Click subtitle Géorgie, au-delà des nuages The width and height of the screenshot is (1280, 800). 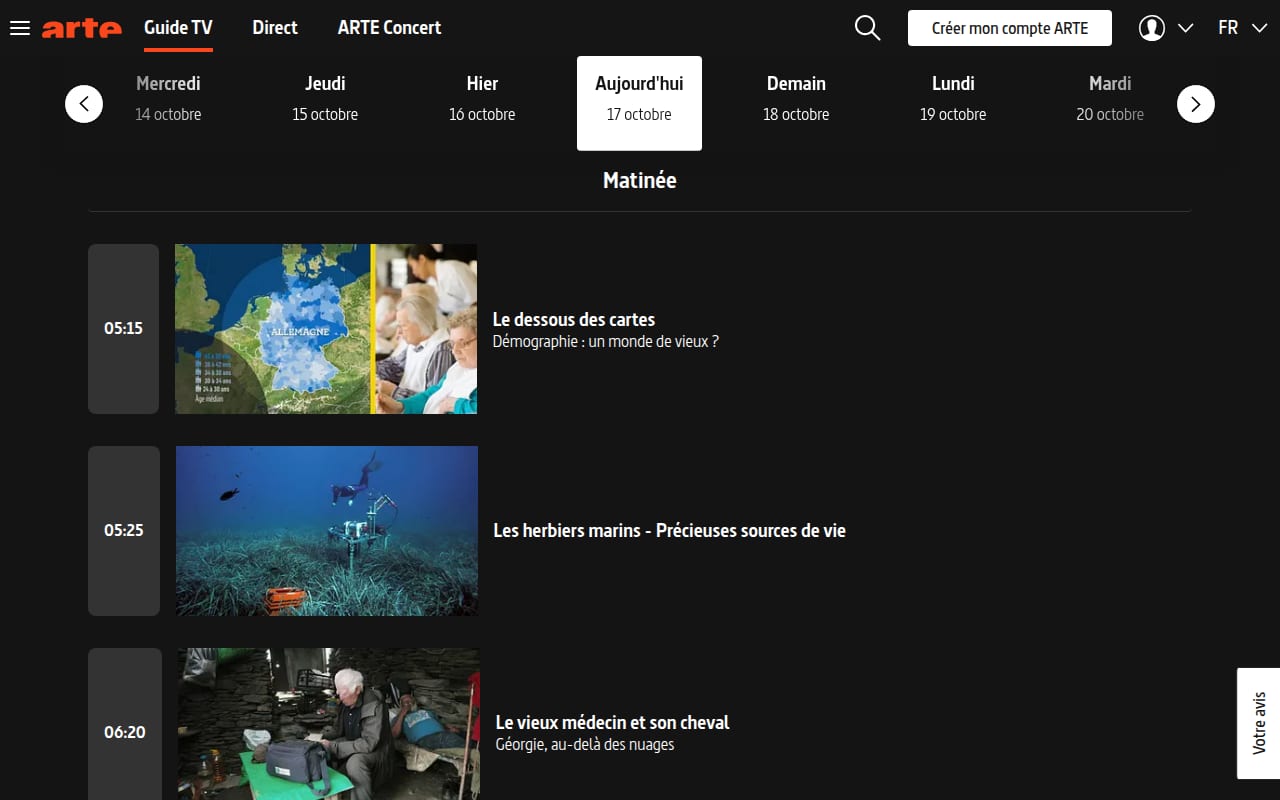pos(585,744)
